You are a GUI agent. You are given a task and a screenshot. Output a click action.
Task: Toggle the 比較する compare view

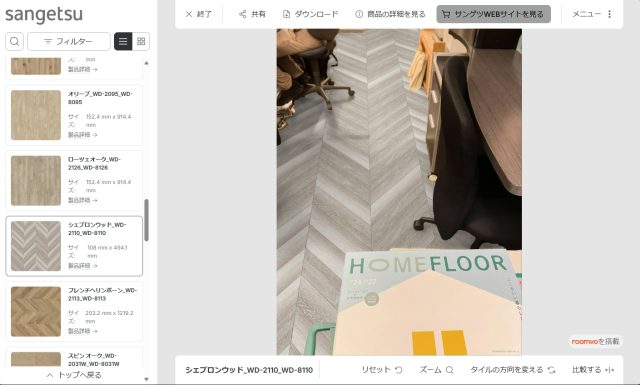point(593,370)
